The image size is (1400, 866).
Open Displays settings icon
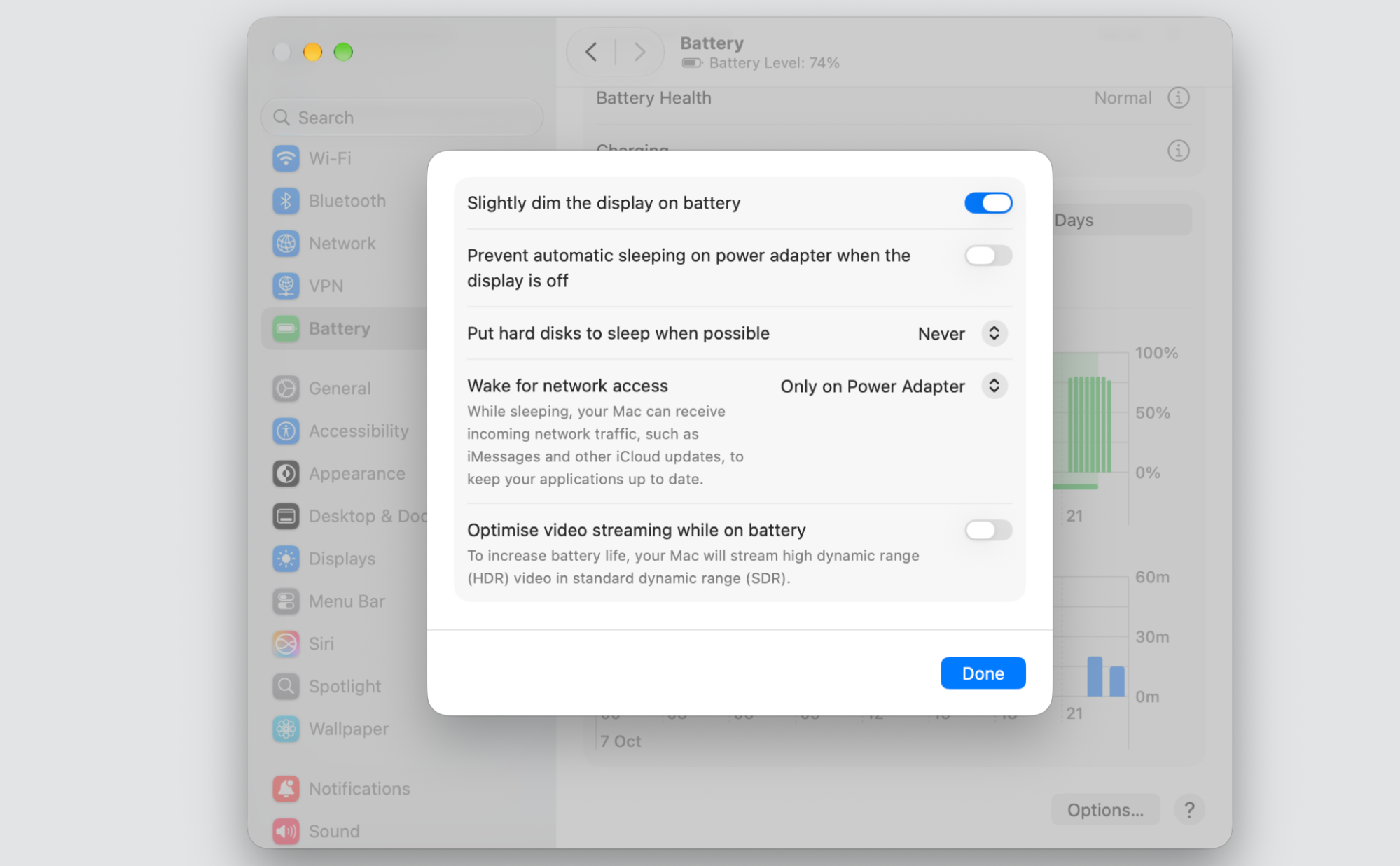[x=286, y=559]
